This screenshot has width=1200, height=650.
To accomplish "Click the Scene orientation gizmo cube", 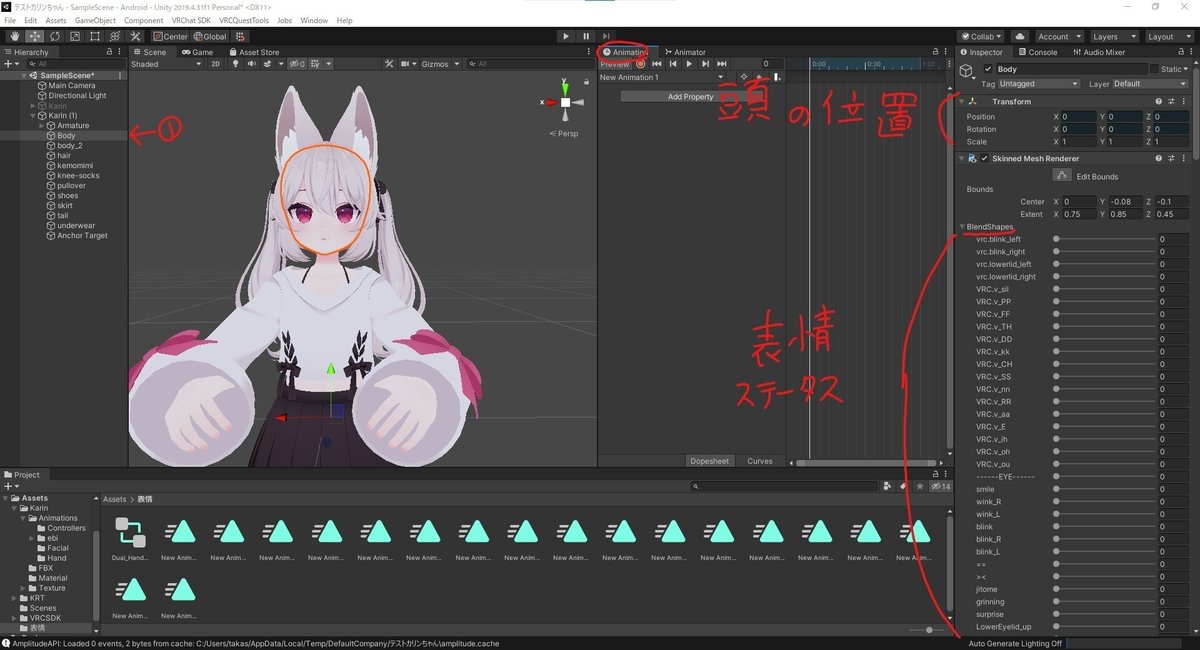I will point(565,102).
